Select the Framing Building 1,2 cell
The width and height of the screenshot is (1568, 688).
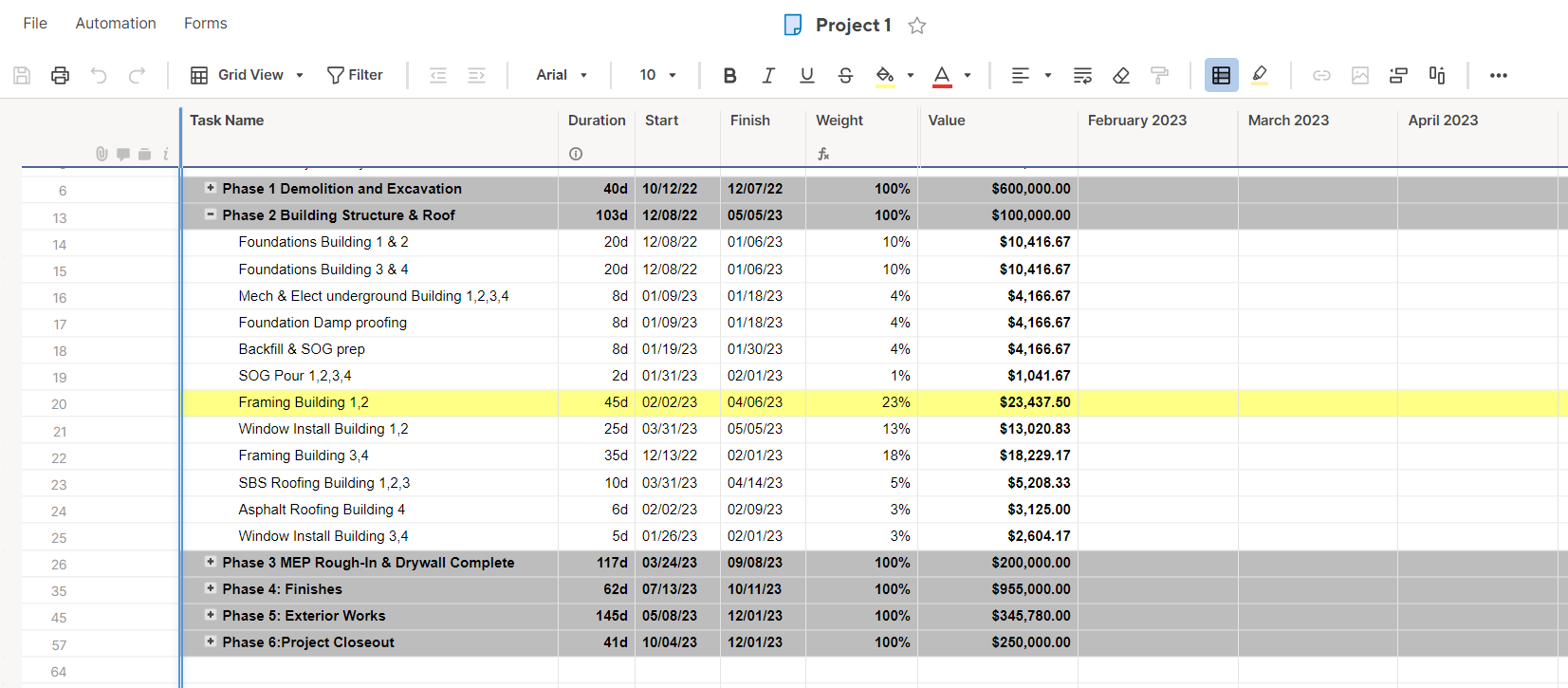click(x=370, y=402)
